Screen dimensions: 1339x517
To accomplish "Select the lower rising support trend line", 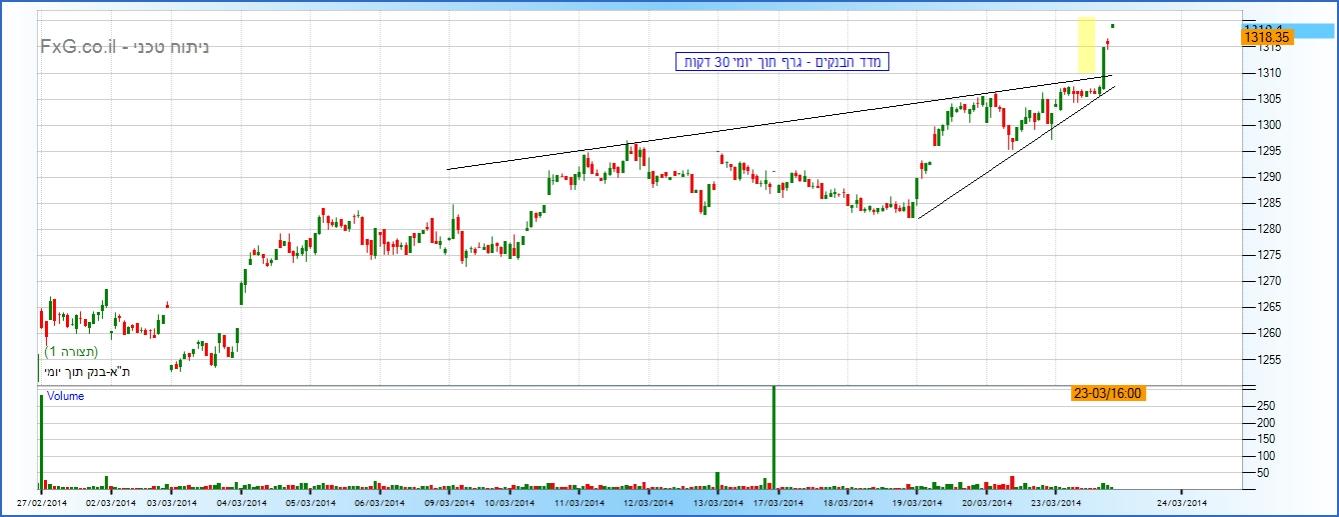I will pyautogui.click(x=1010, y=153).
